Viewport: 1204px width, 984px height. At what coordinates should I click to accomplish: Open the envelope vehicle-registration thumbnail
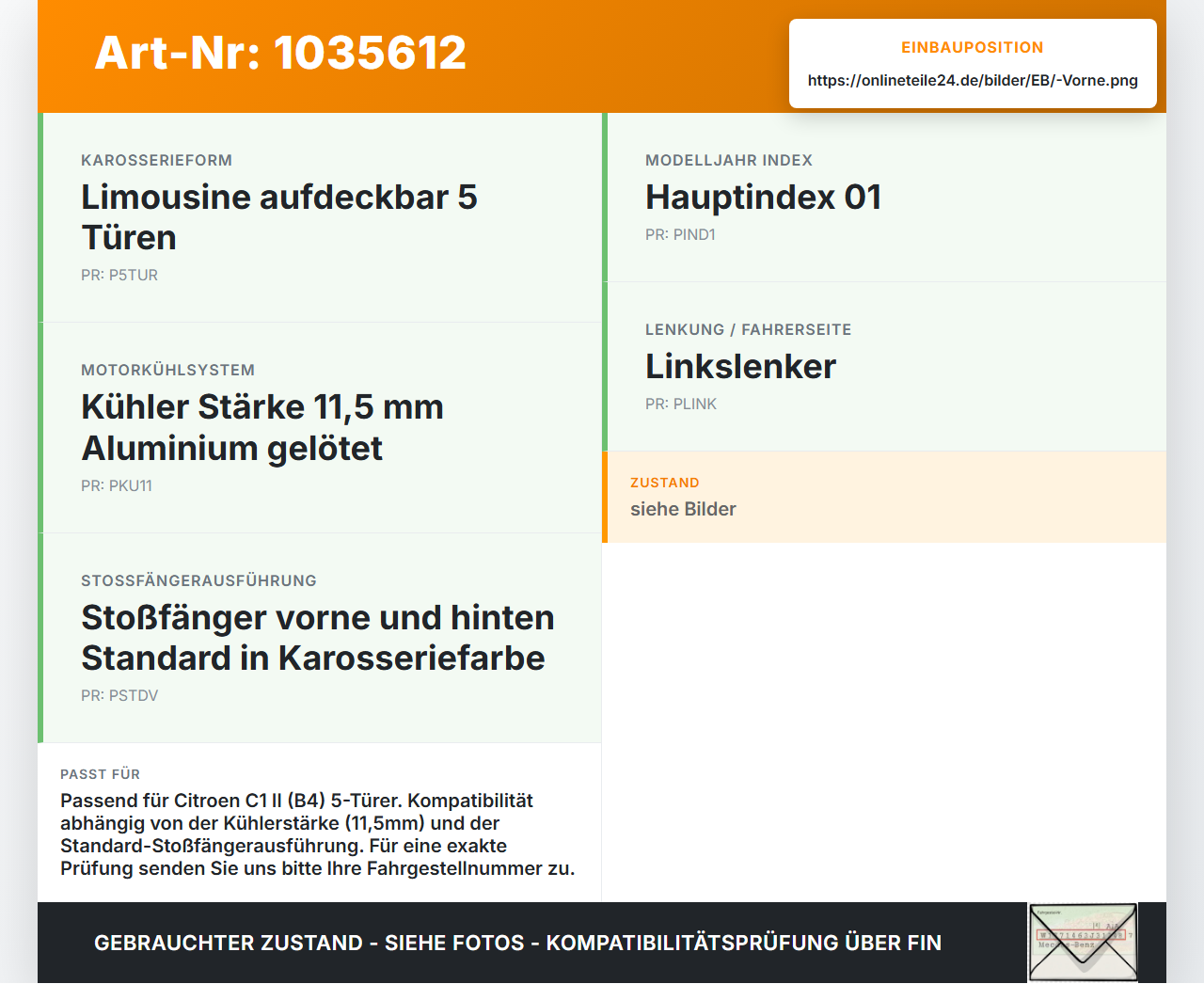(1083, 943)
